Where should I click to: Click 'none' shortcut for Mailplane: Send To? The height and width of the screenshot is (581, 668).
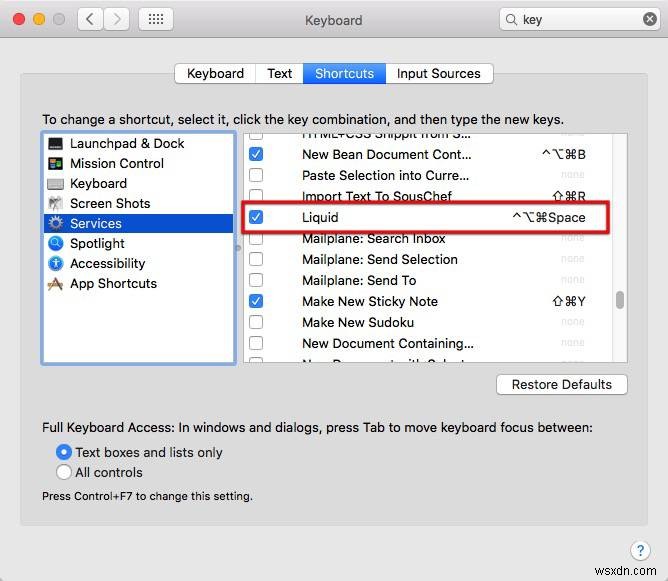point(573,280)
